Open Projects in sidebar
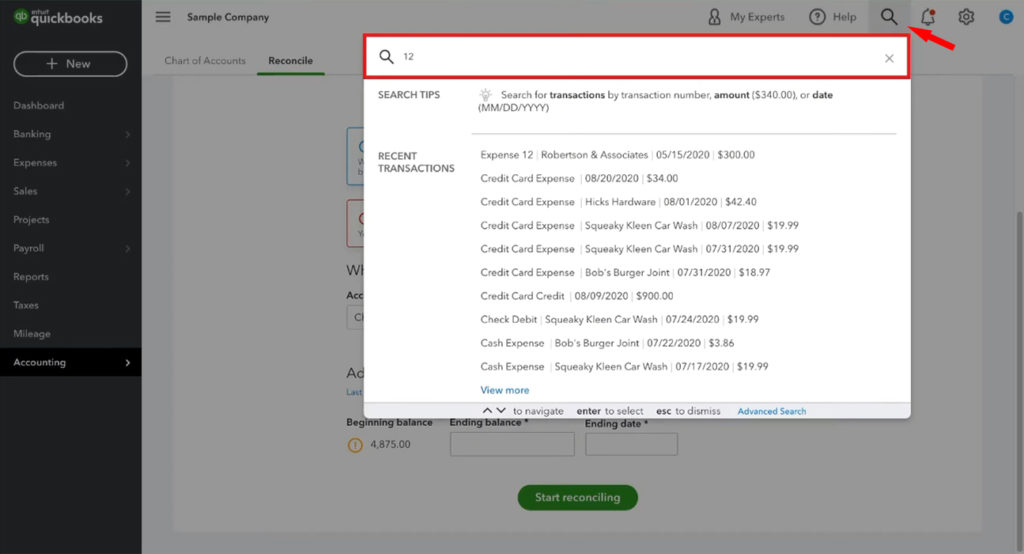 click(31, 220)
